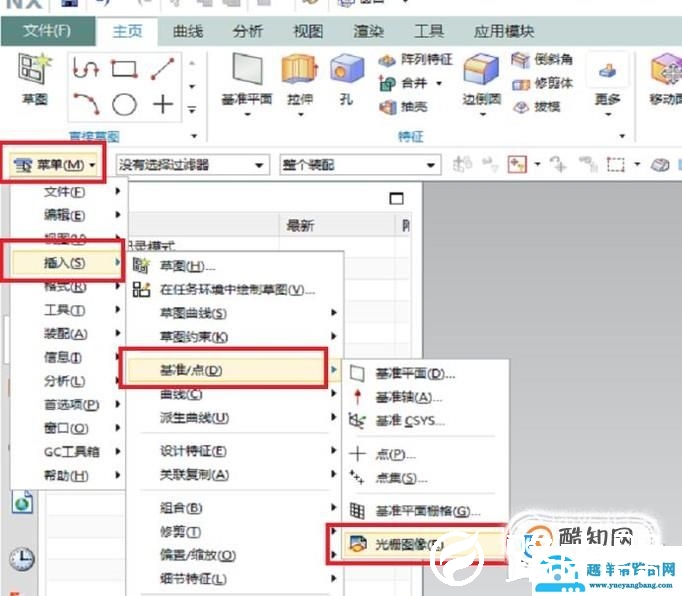Image resolution: width=682 pixels, height=596 pixels.
Task: Open the GC Toolkit (GC工具箱) menu item
Action: [67, 452]
